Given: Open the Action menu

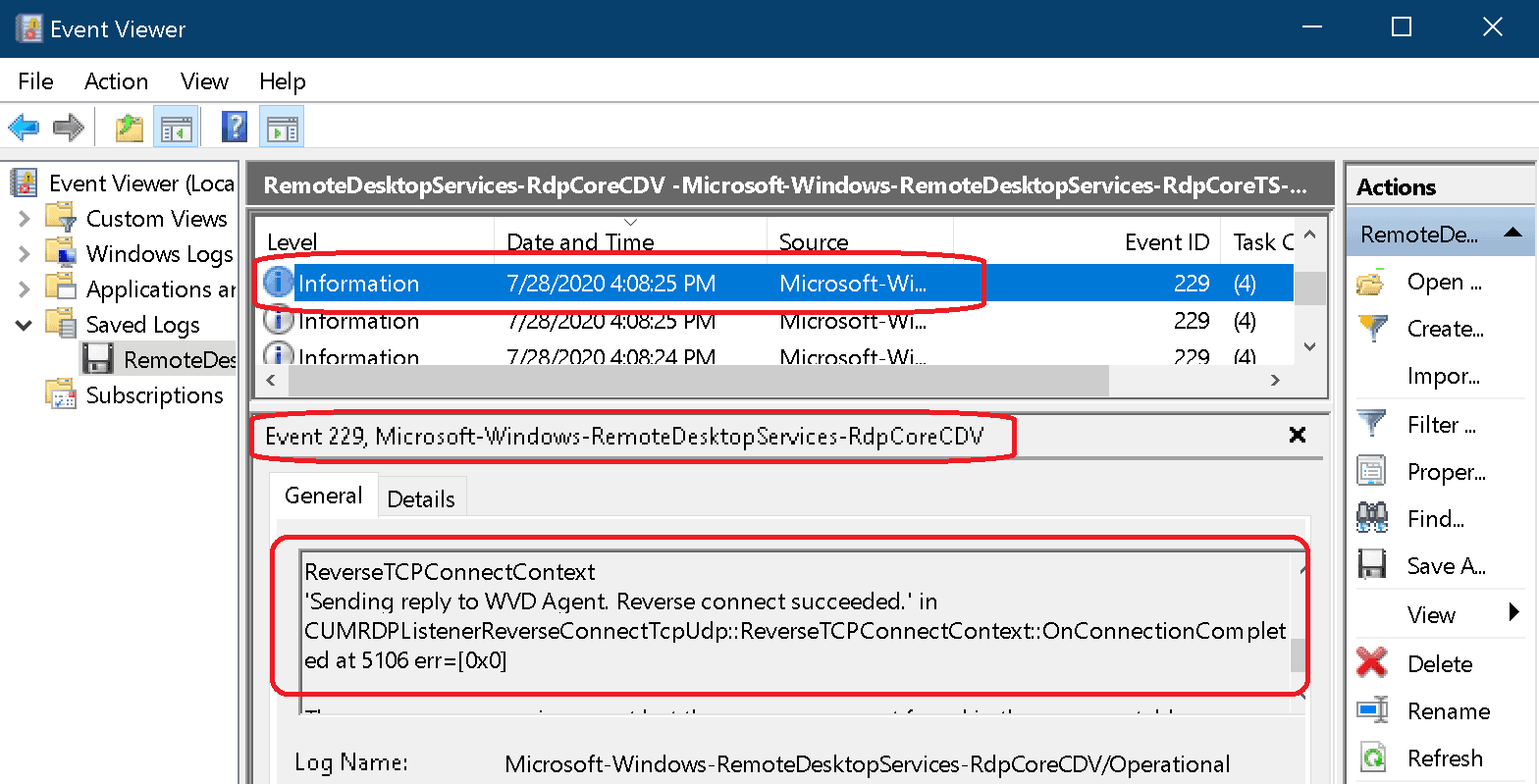Looking at the screenshot, I should click(116, 81).
